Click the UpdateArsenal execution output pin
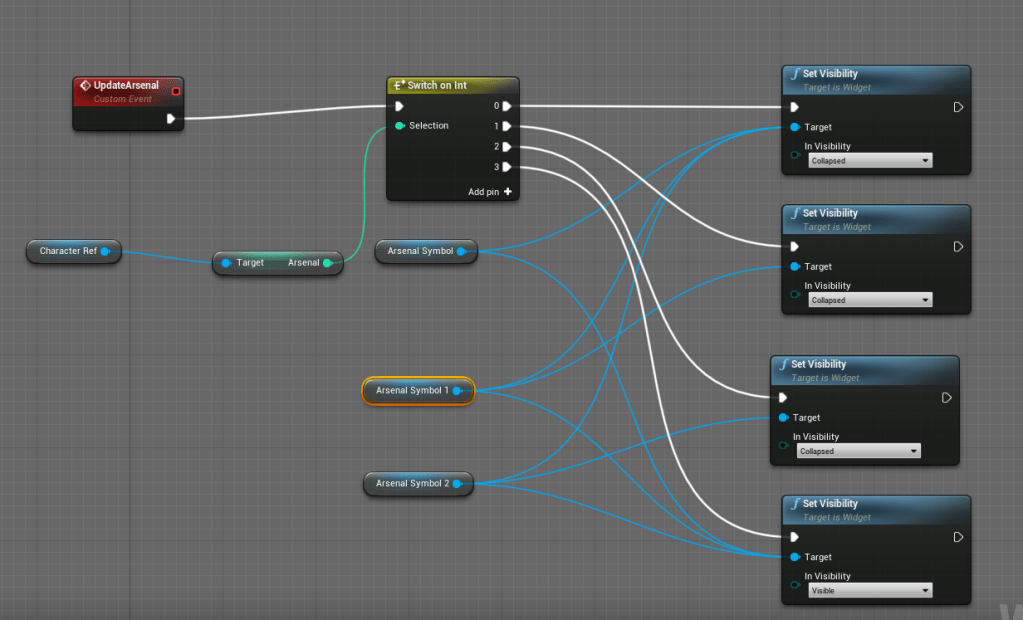This screenshot has width=1023, height=620. tap(171, 119)
